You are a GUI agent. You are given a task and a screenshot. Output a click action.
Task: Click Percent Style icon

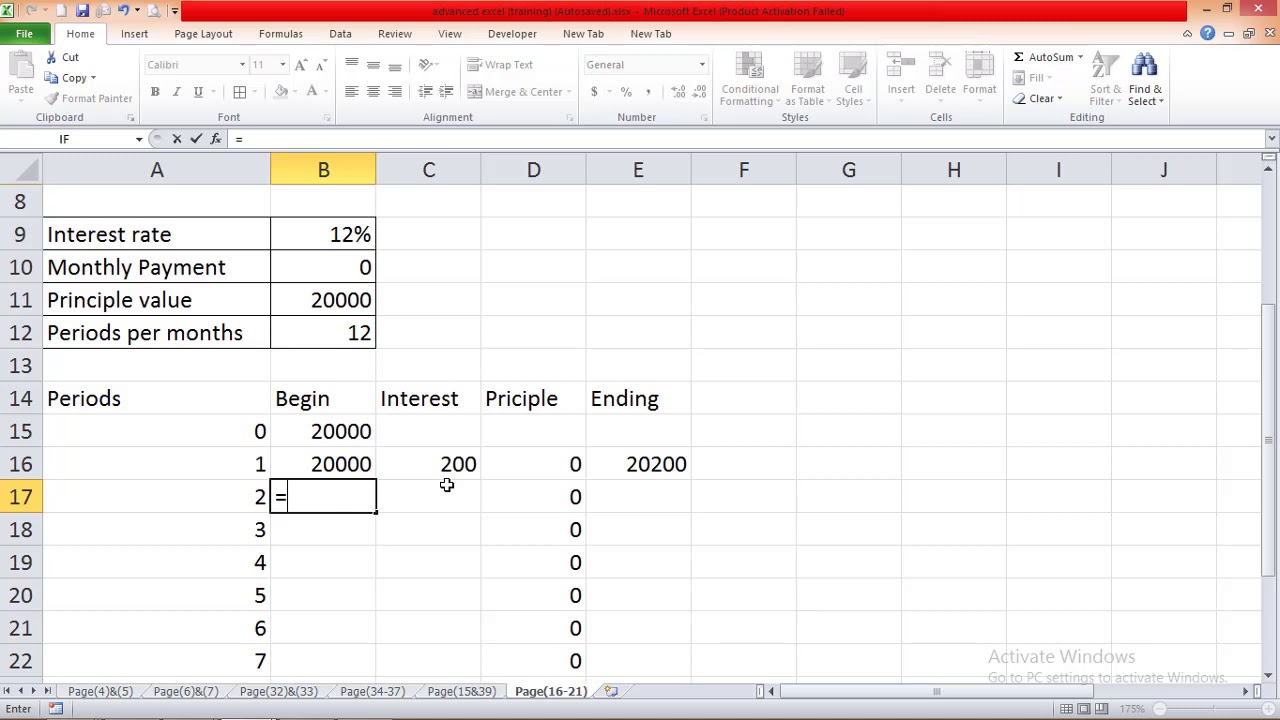[626, 92]
